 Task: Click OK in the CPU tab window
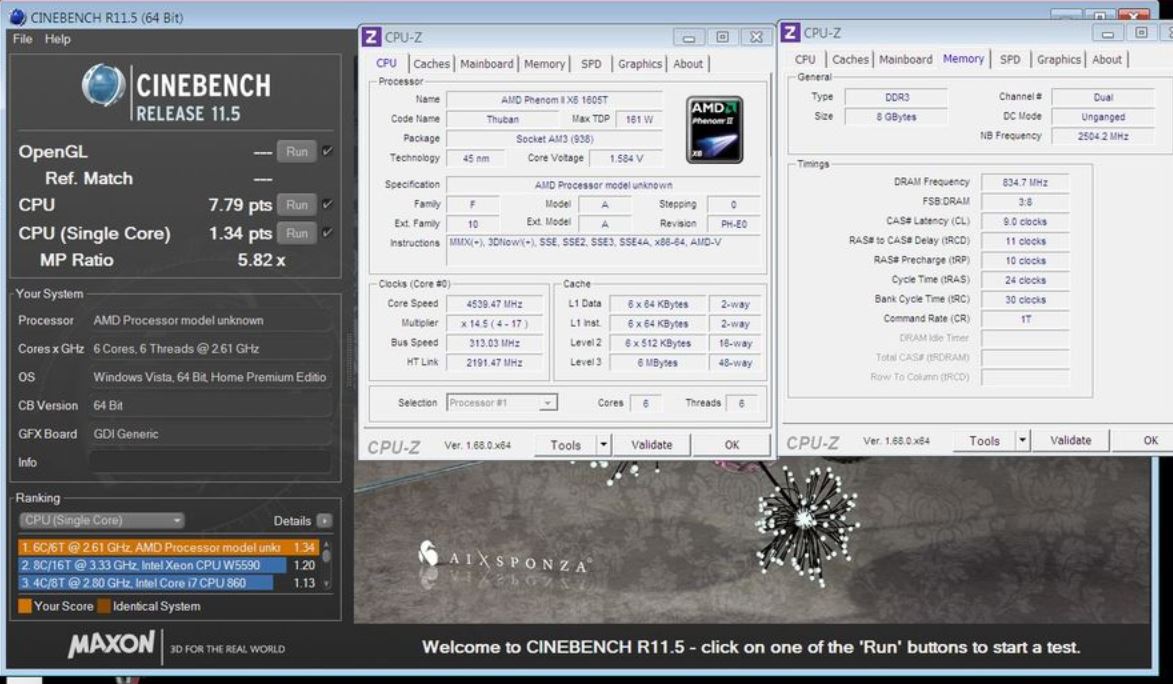(x=732, y=445)
